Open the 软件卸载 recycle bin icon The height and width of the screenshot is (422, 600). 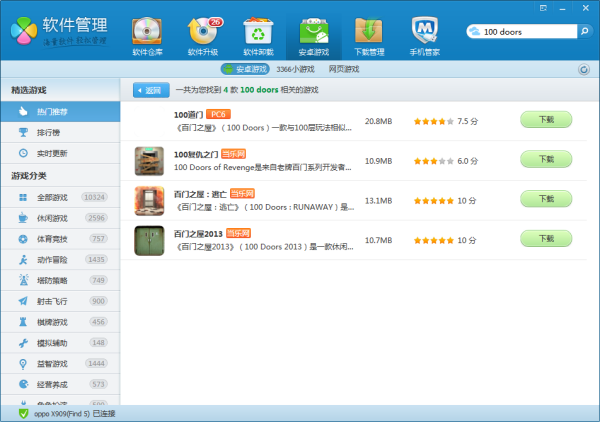coord(258,37)
